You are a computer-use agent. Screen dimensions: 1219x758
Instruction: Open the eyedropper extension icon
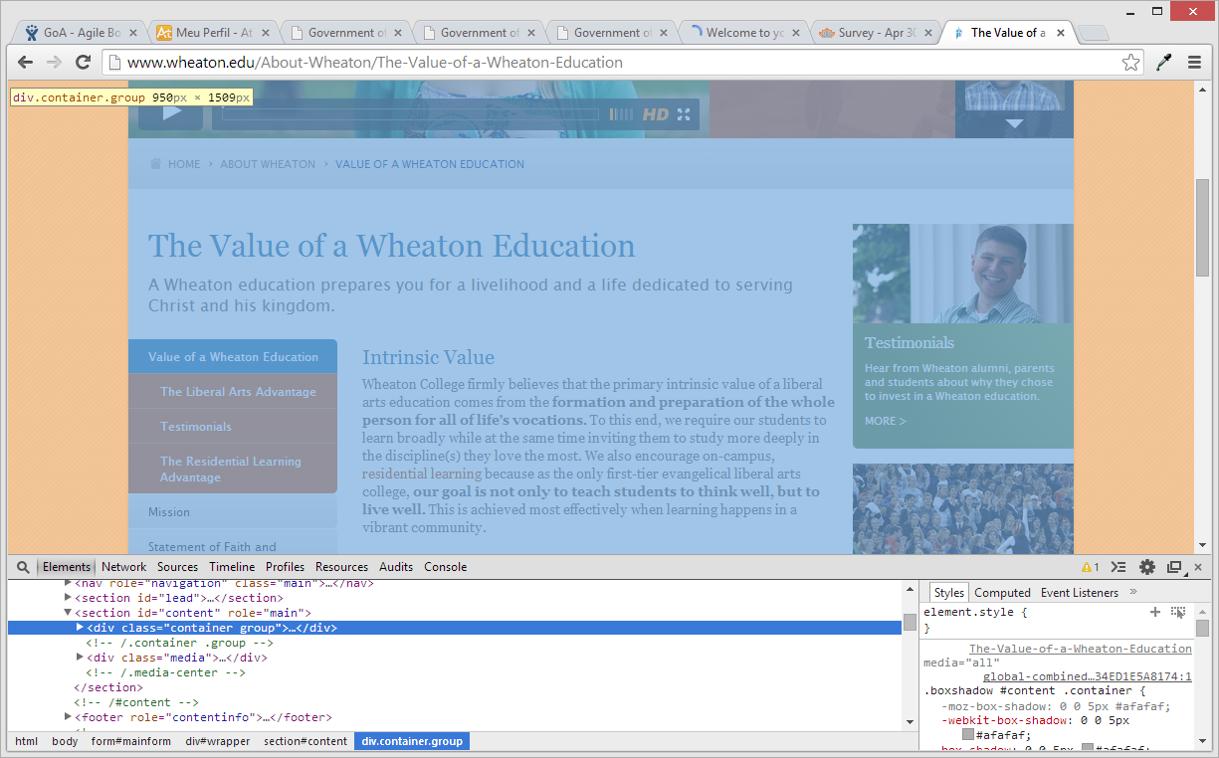click(x=1164, y=62)
